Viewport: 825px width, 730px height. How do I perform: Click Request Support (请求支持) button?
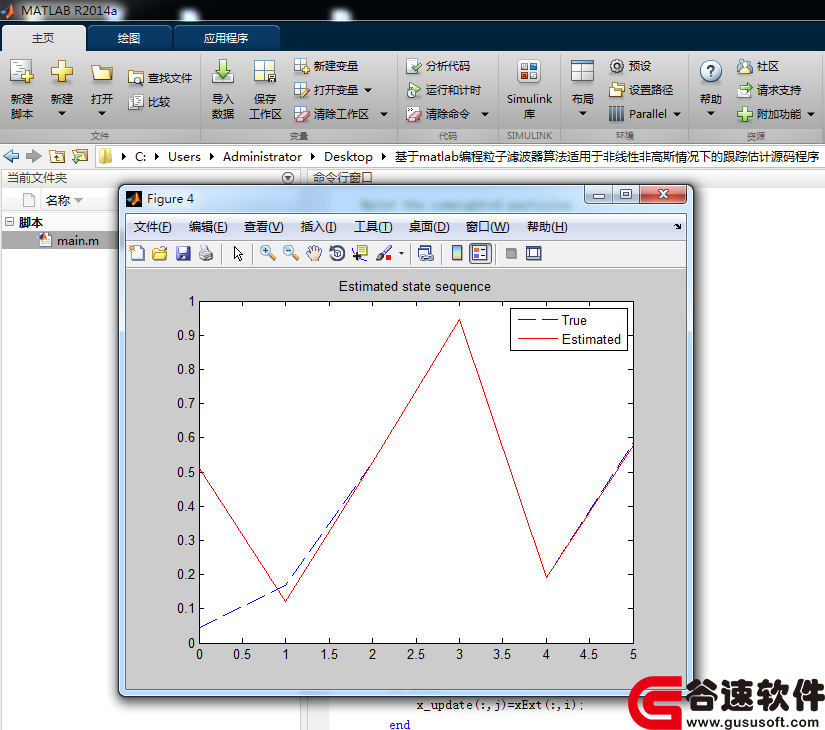tap(769, 90)
